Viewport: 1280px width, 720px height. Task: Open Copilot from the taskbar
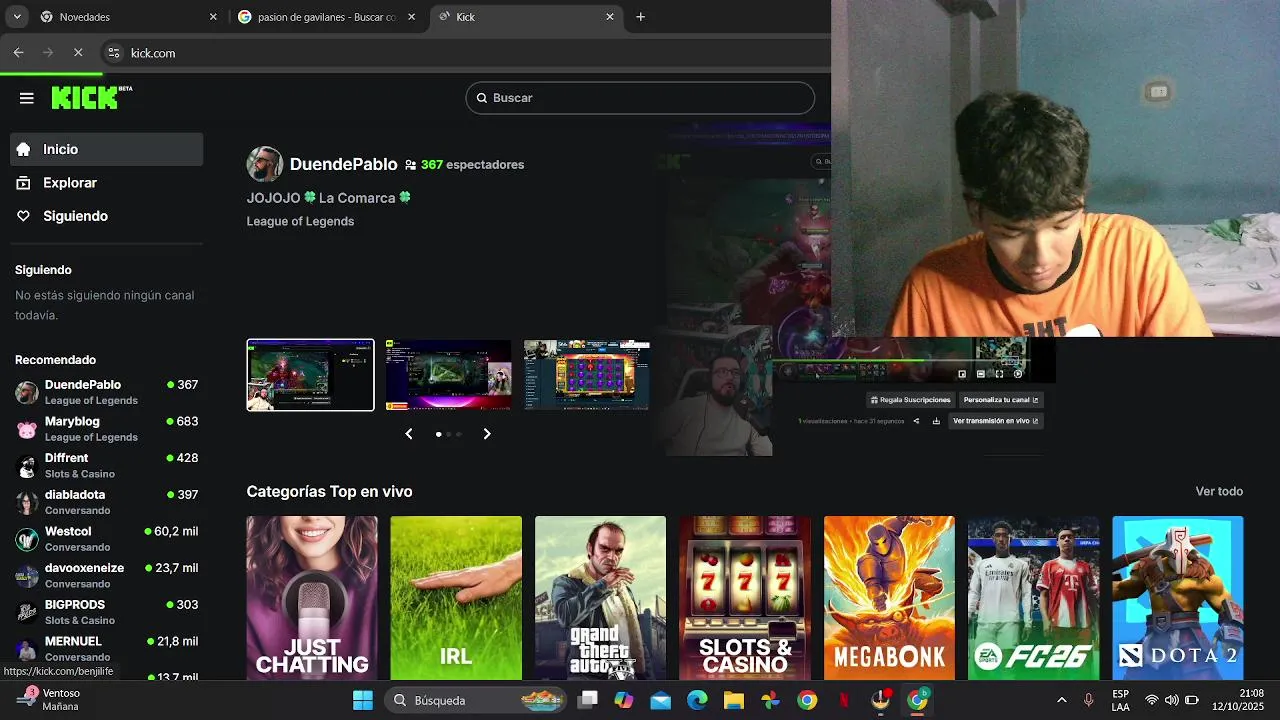pos(624,700)
